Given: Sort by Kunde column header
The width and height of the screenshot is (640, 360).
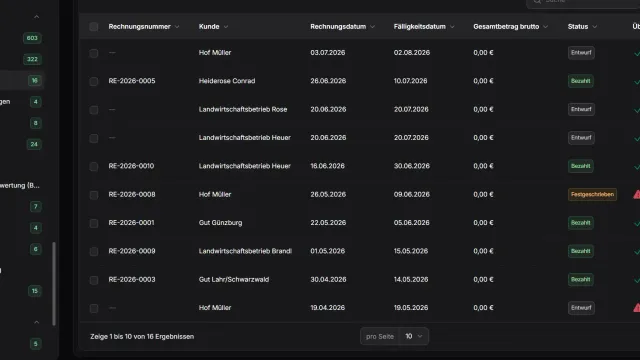Looking at the screenshot, I should point(213,27).
